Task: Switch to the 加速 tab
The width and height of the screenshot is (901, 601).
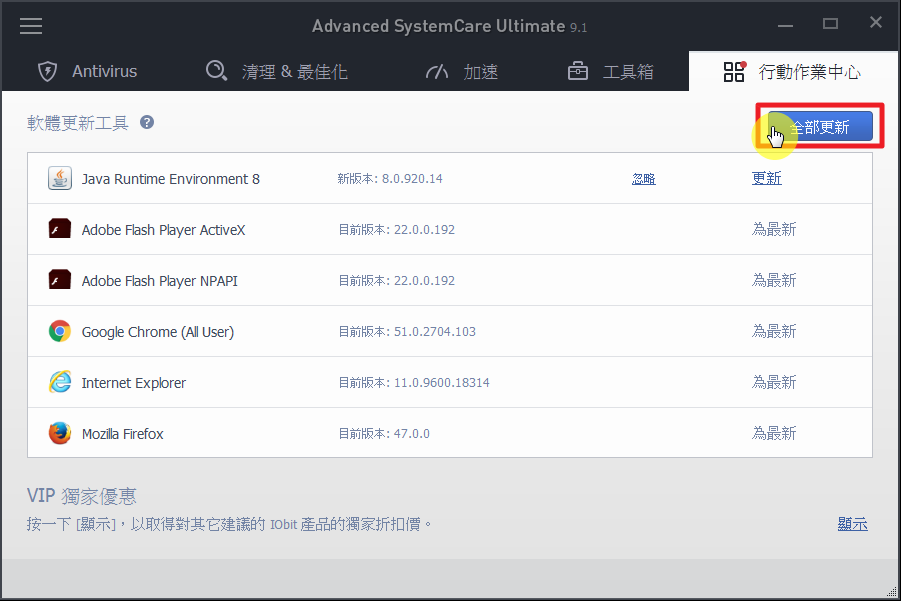Action: pyautogui.click(x=461, y=72)
